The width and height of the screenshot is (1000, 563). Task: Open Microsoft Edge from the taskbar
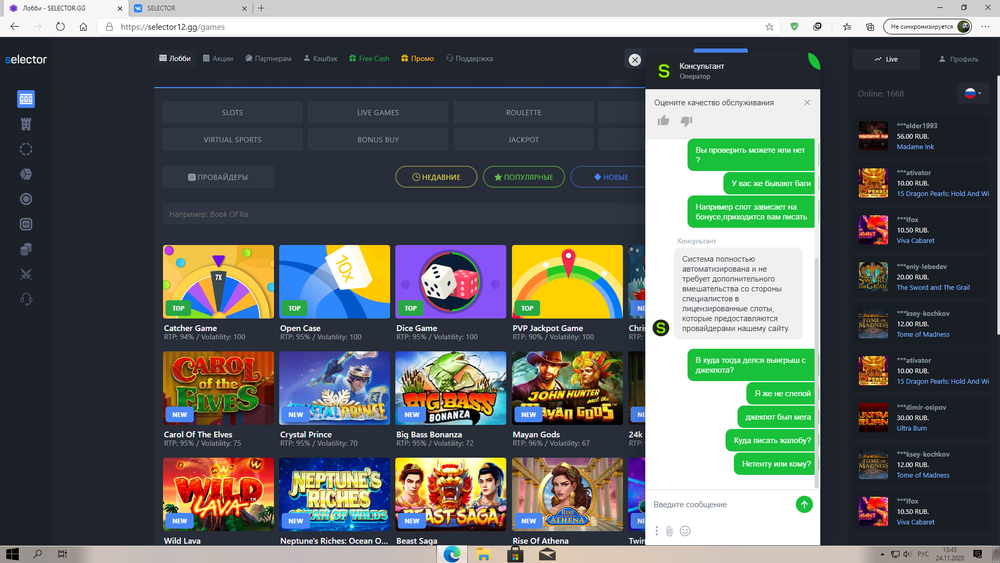pos(452,554)
